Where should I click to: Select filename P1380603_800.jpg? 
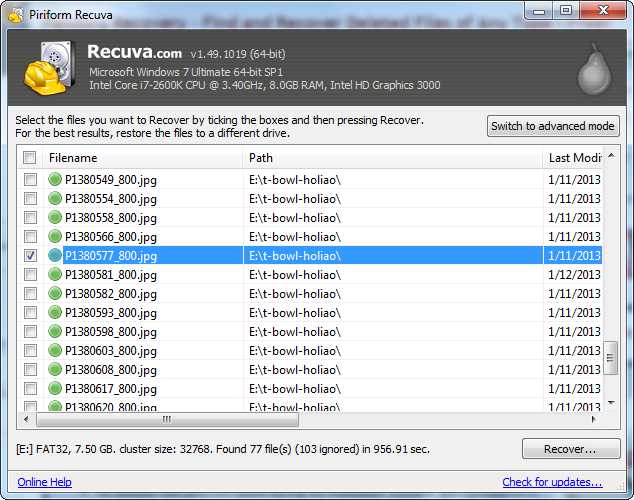tap(111, 351)
